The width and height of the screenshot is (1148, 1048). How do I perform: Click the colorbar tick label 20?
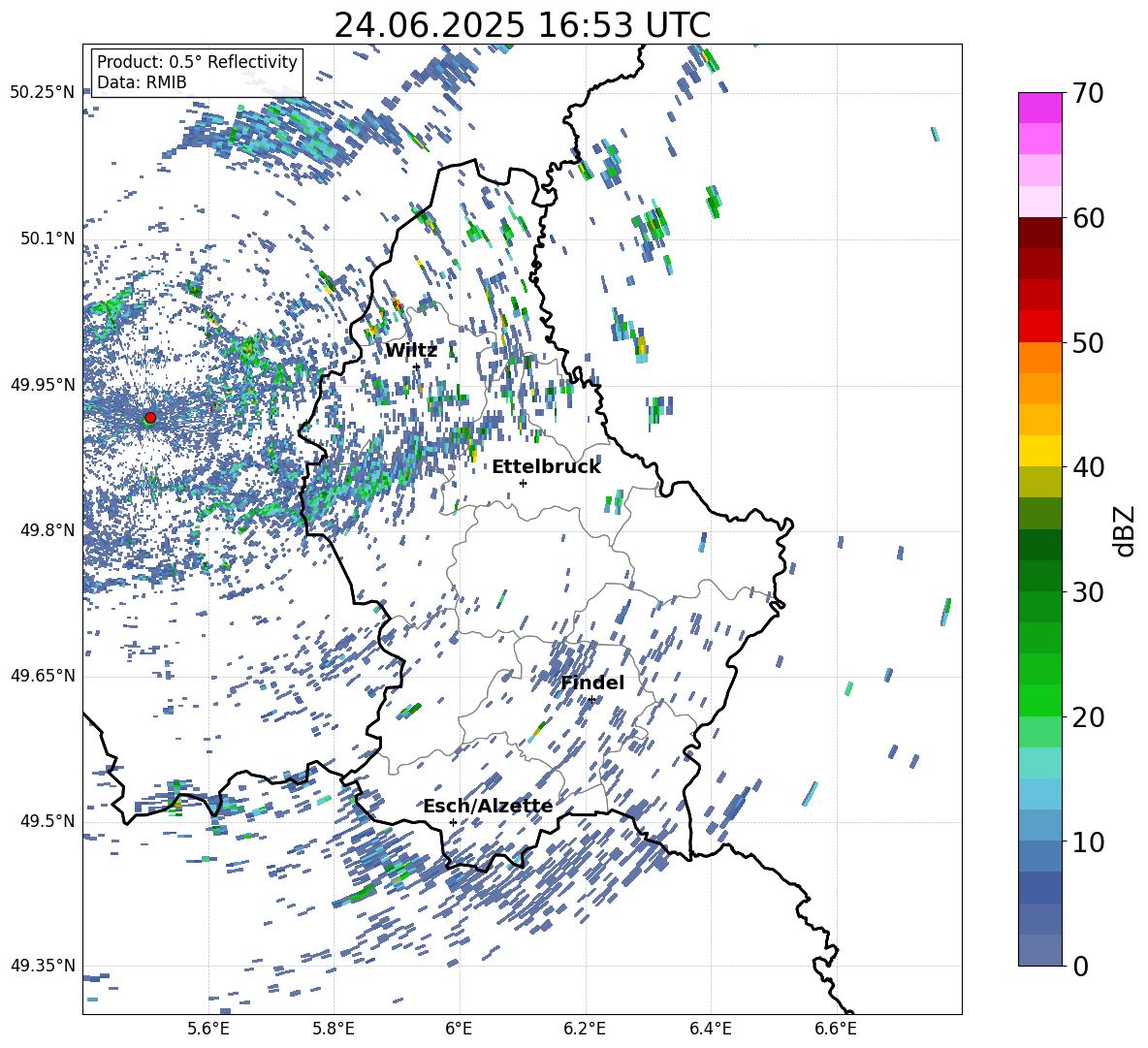coord(1088,716)
